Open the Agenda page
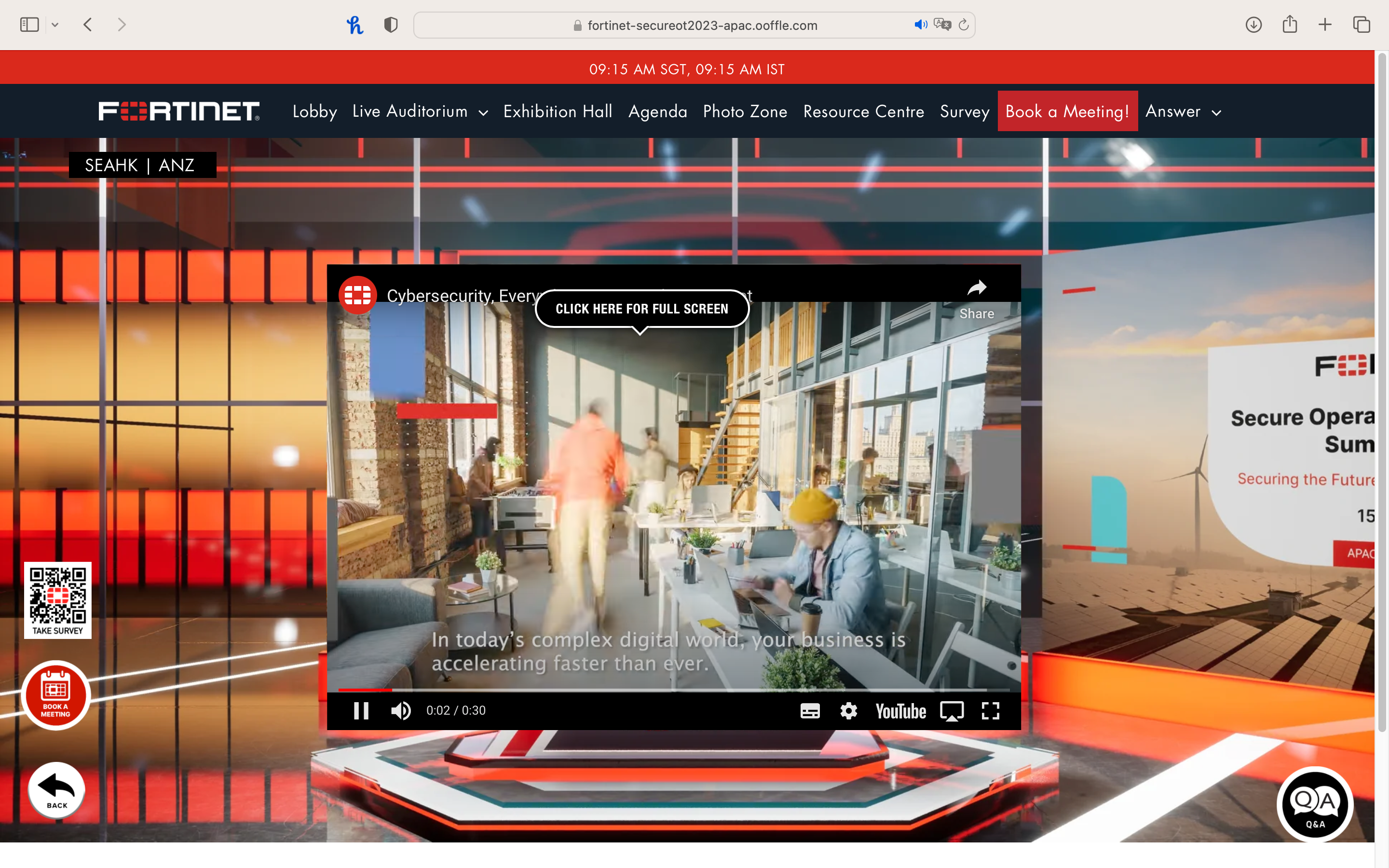 tap(658, 111)
